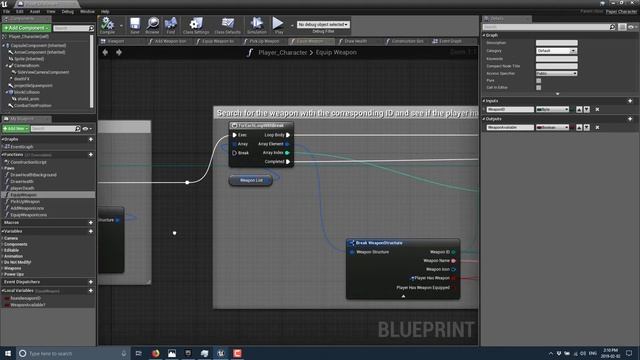
Task: Toggle the Pure checkbox in Details
Action: coord(538,81)
